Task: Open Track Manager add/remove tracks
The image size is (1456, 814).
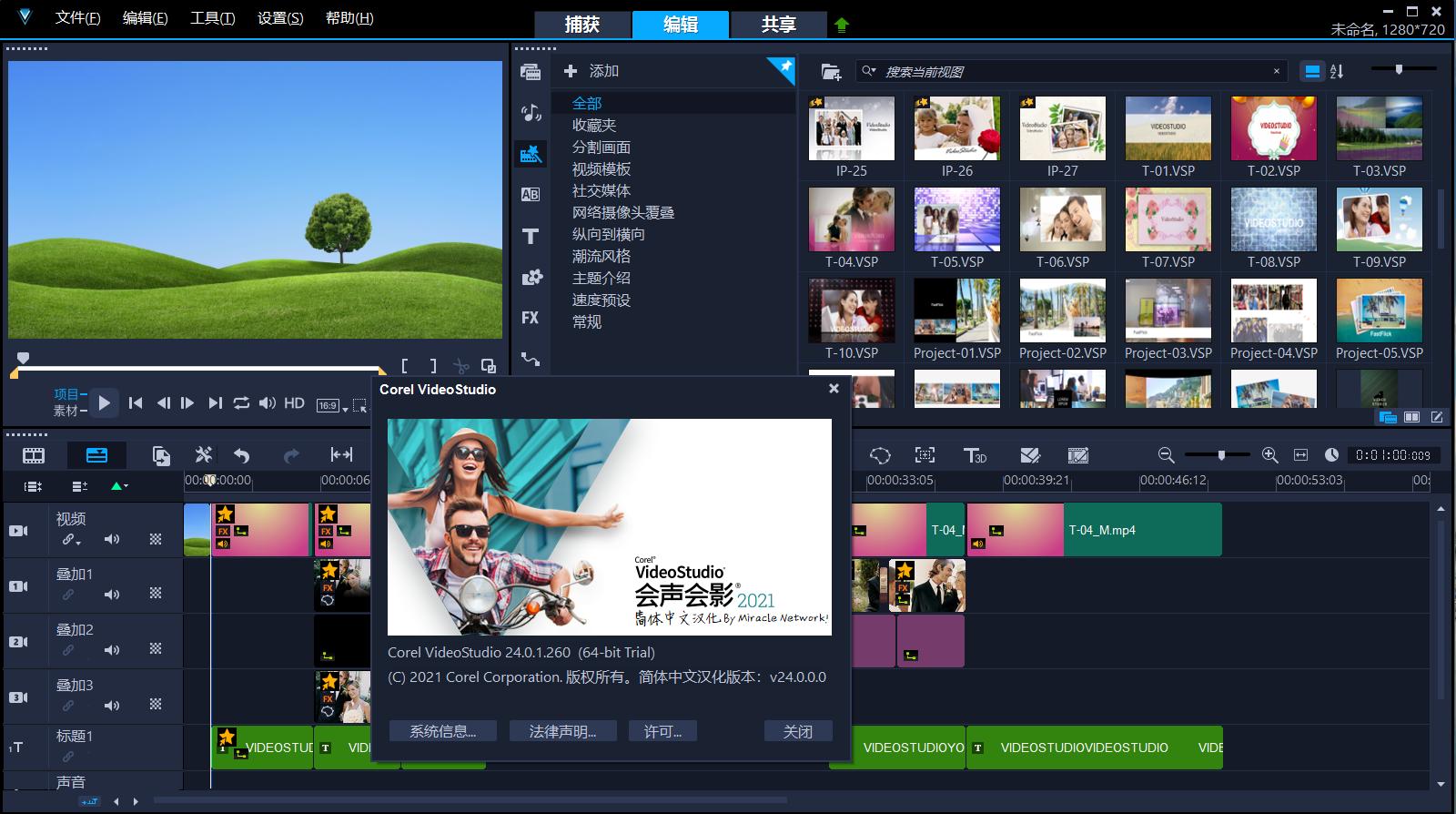Action: click(79, 486)
